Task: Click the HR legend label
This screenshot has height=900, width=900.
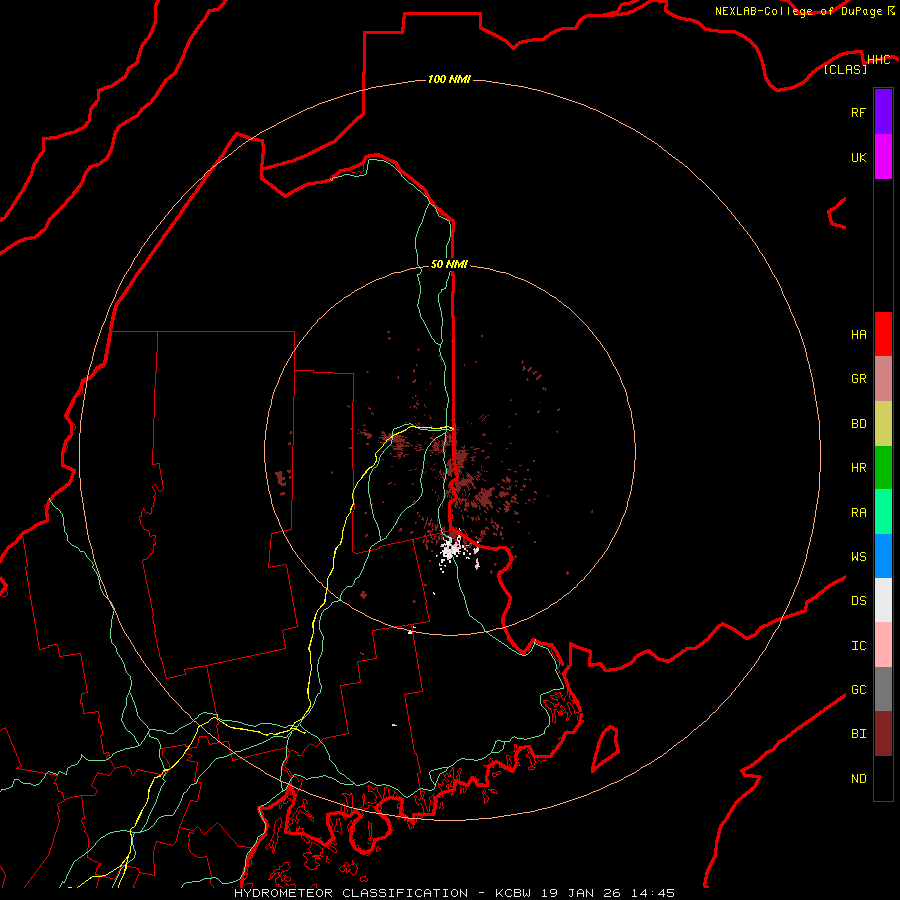Action: (858, 468)
